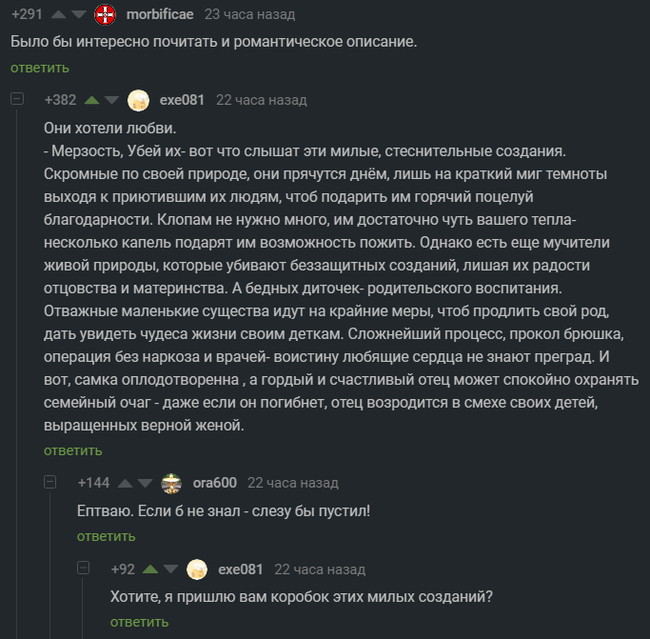The height and width of the screenshot is (639, 650).
Task: Collapse exe081's +92 reply thread
Action: (85, 569)
